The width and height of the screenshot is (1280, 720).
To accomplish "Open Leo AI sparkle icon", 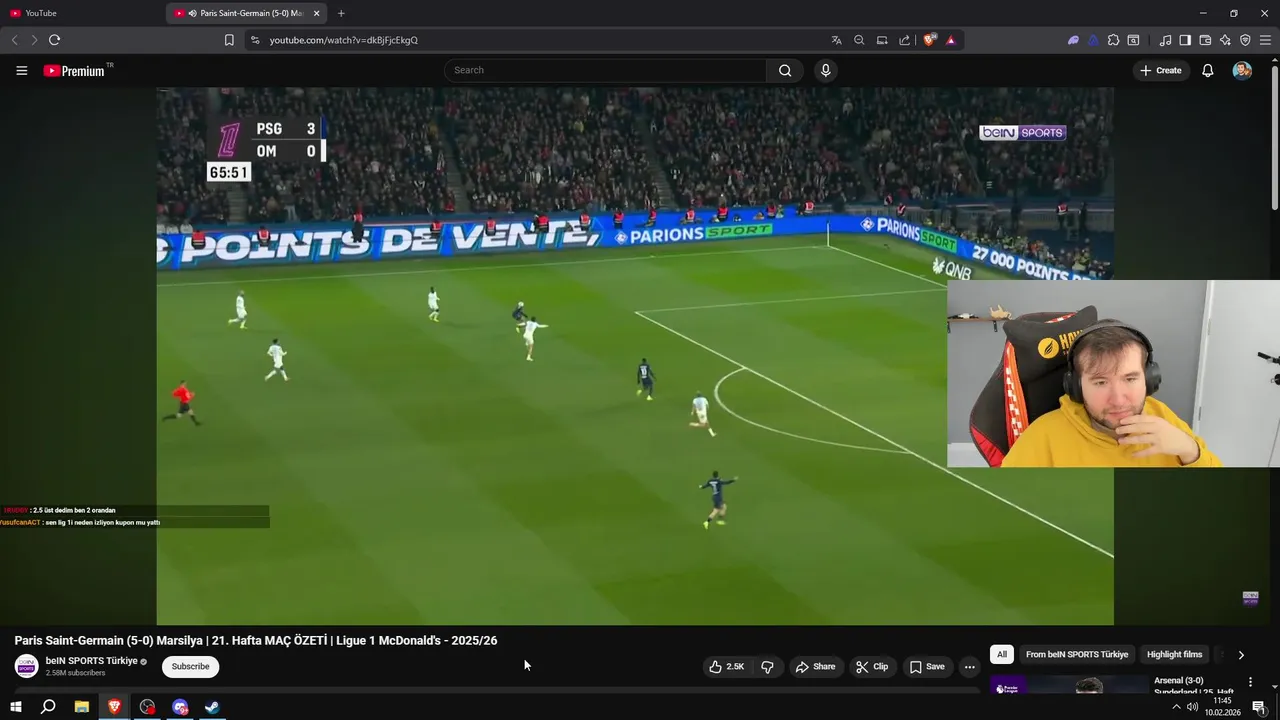I will 1225,40.
